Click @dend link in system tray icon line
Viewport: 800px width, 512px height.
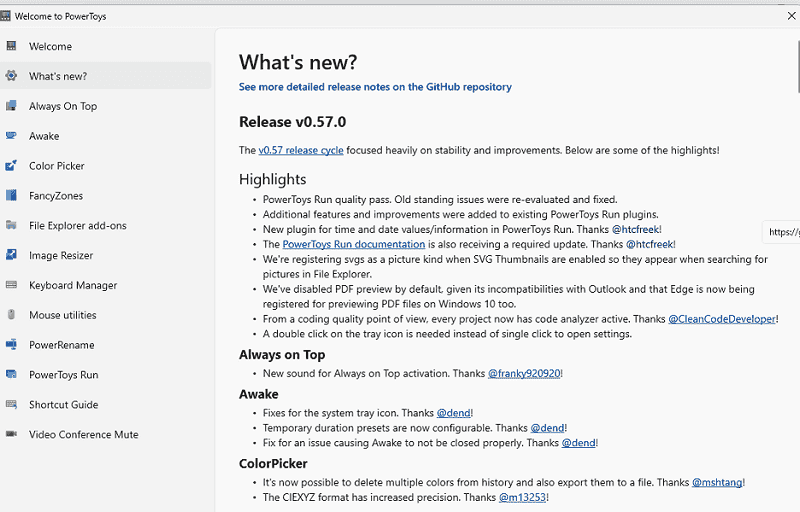tap(454, 413)
